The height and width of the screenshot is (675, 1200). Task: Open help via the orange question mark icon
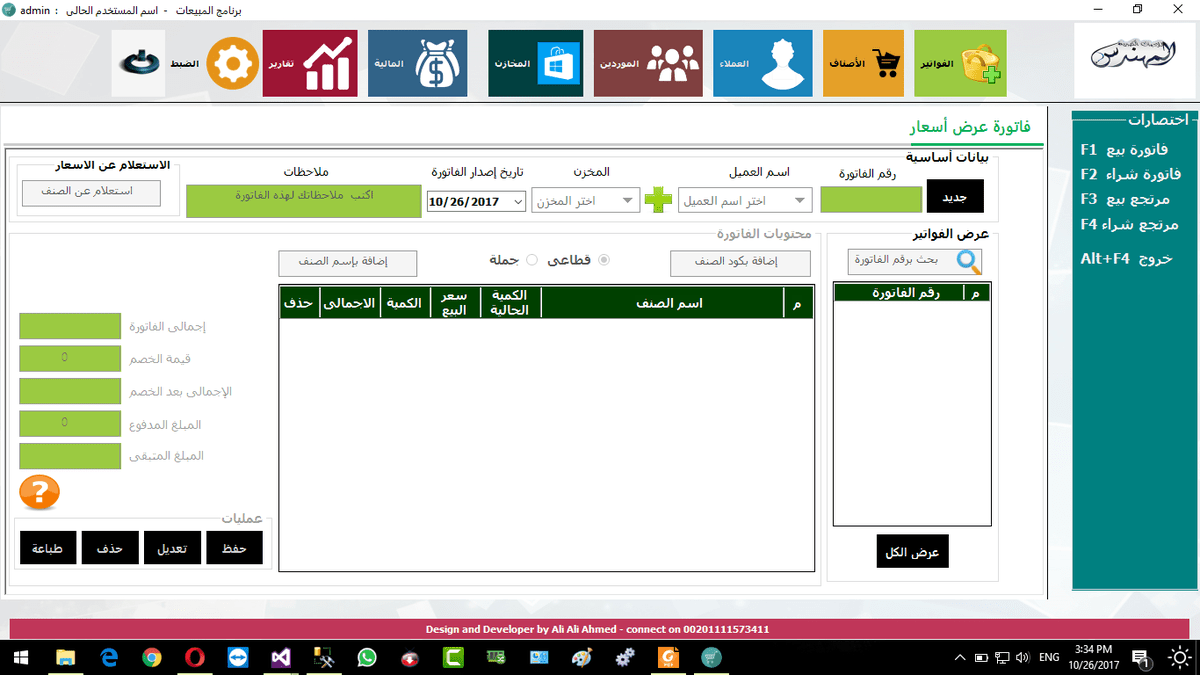click(38, 492)
